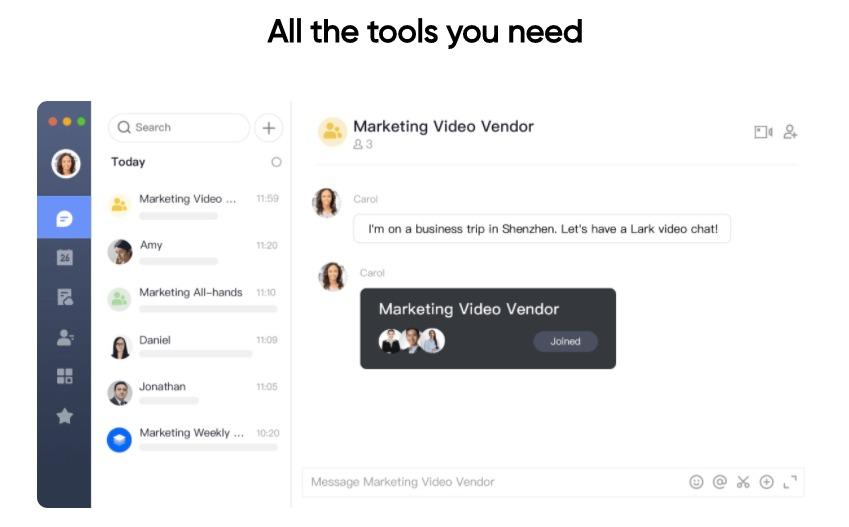The image size is (849, 527).
Task: Select the Amy conversation
Action: 195,252
